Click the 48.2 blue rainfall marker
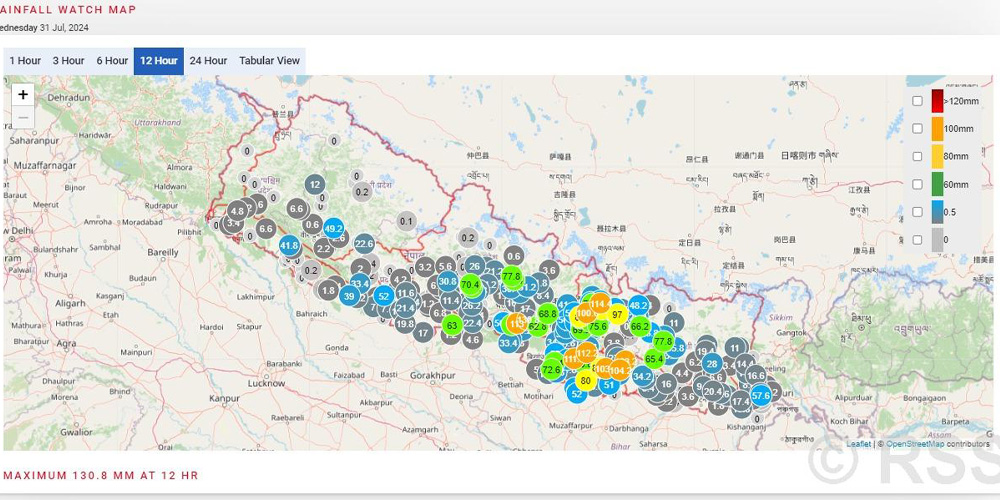The image size is (1000, 500). (639, 305)
